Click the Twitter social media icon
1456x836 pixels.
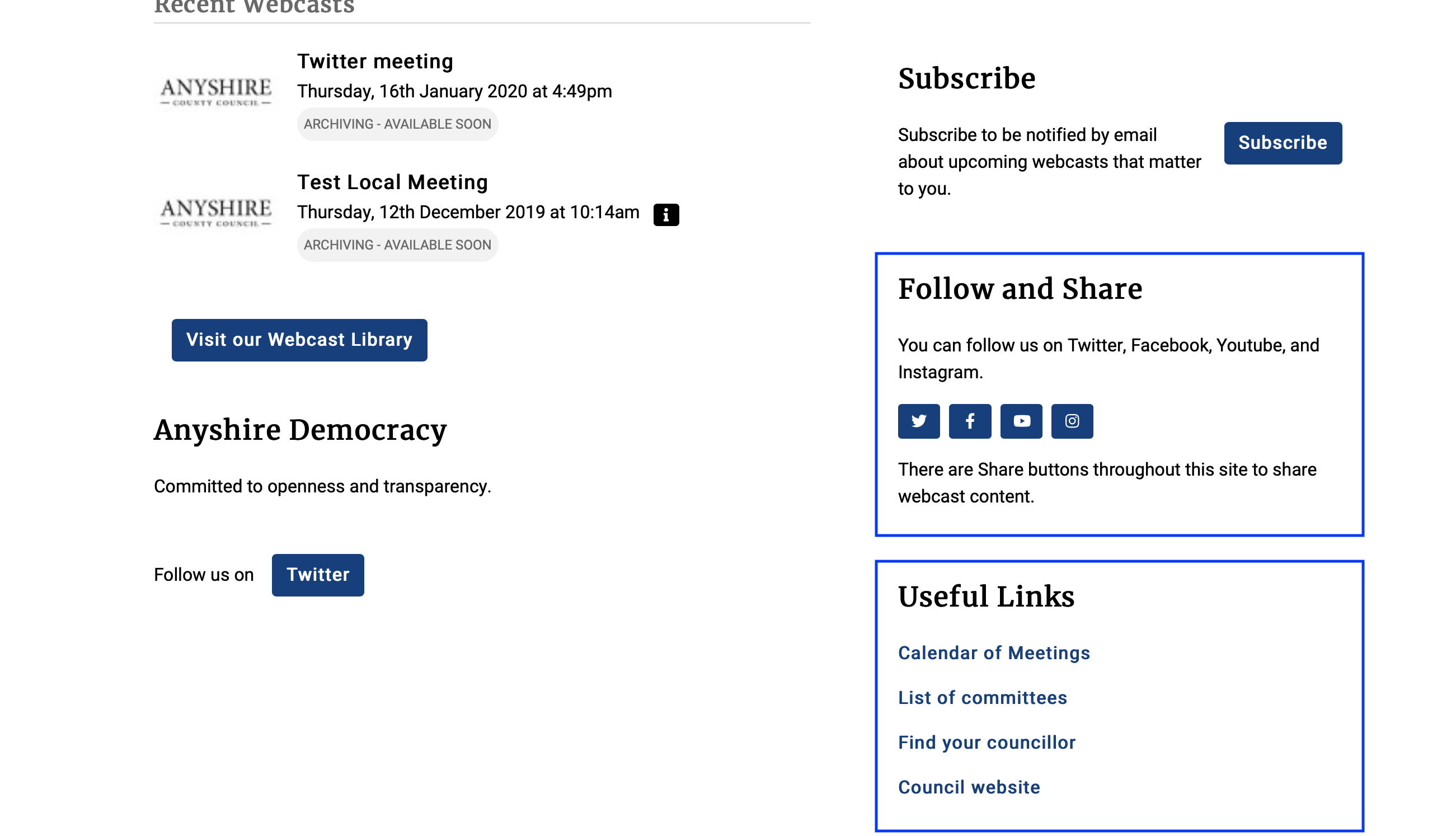coord(918,420)
